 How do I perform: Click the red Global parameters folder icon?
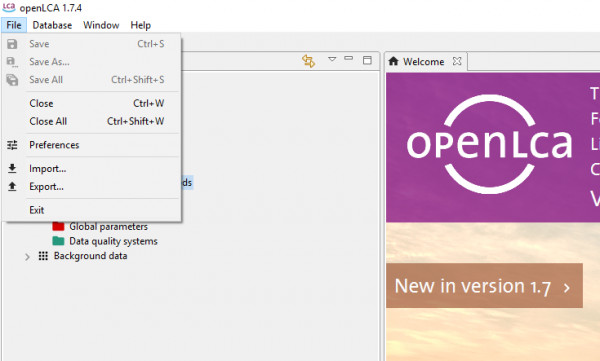[x=58, y=227]
